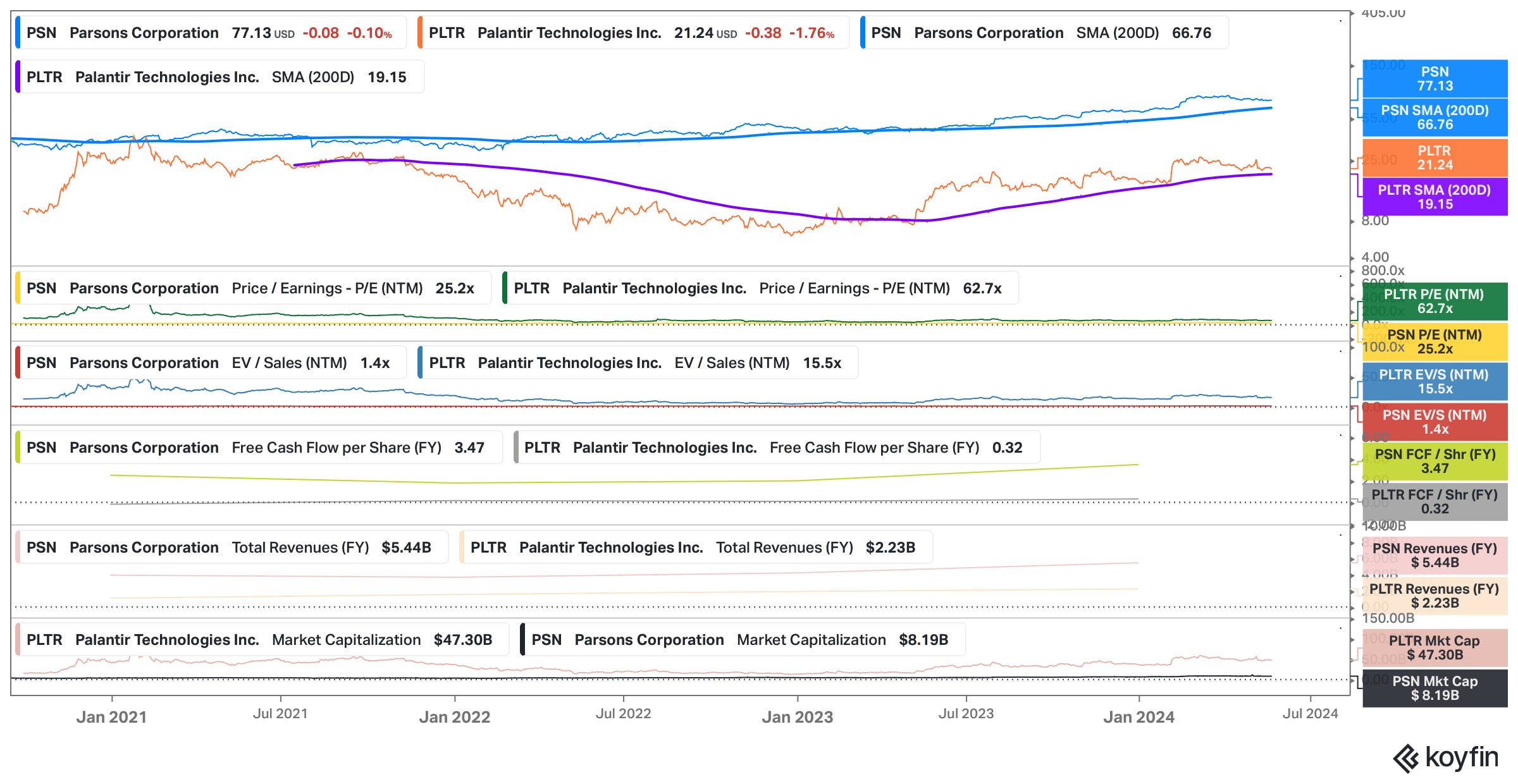This screenshot has height=784, width=1518.
Task: Click the PSN SMA (200D) blue tag
Action: (1434, 118)
